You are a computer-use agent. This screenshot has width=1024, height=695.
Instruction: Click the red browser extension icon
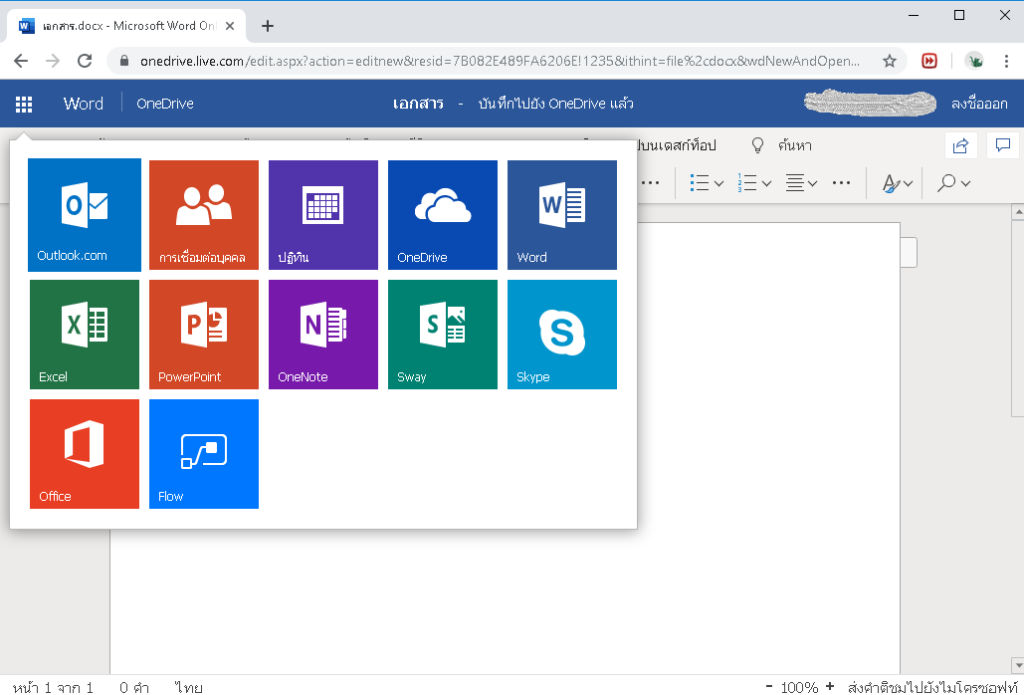pyautogui.click(x=929, y=61)
